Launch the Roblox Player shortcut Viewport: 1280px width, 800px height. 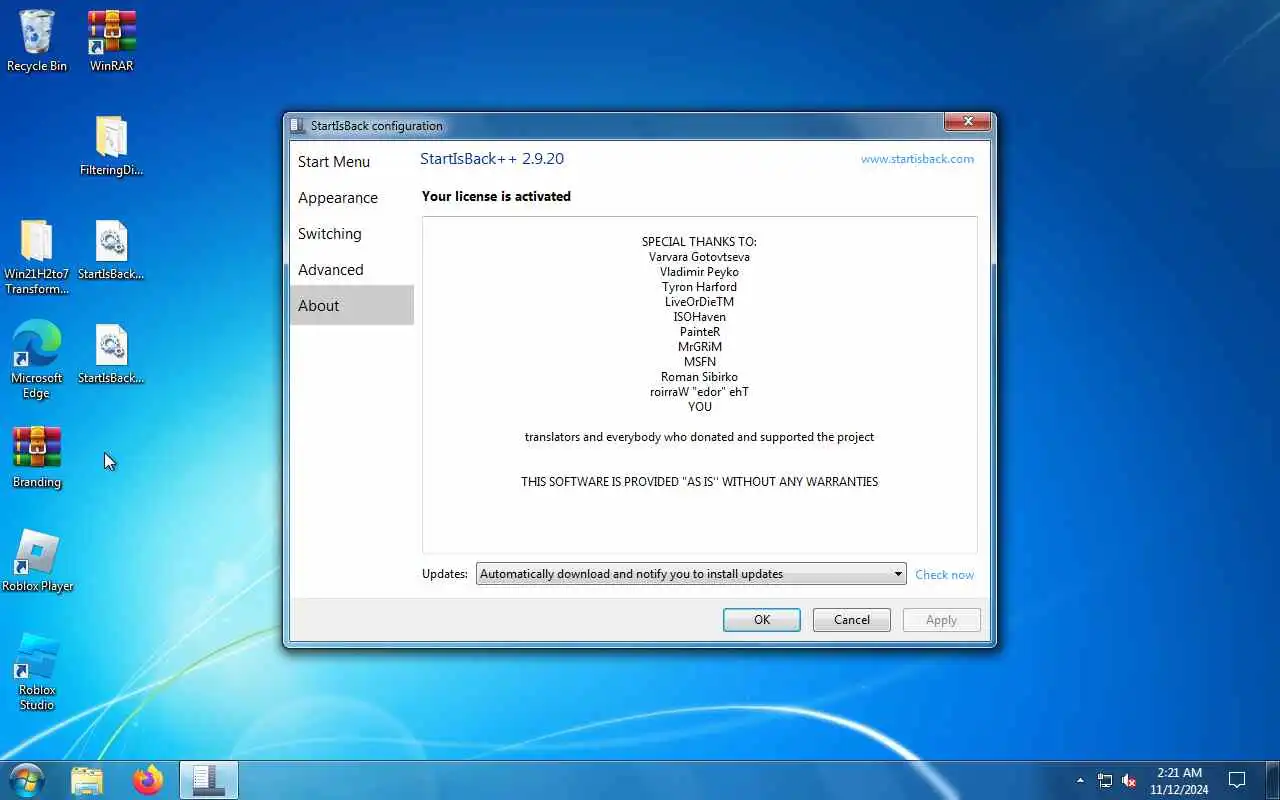click(37, 561)
